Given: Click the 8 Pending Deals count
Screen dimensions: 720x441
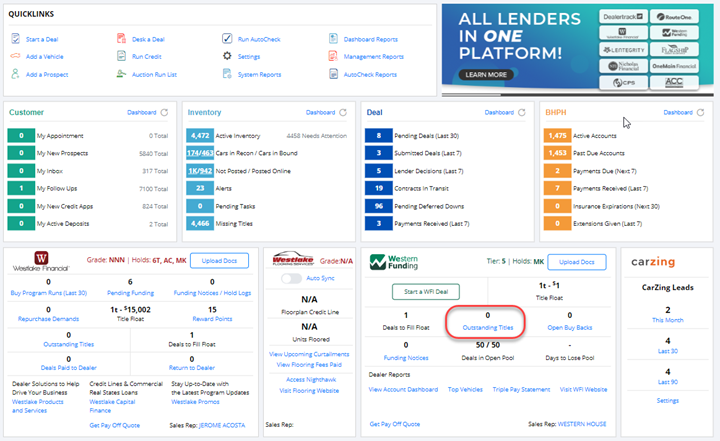Looking at the screenshot, I should [x=379, y=136].
